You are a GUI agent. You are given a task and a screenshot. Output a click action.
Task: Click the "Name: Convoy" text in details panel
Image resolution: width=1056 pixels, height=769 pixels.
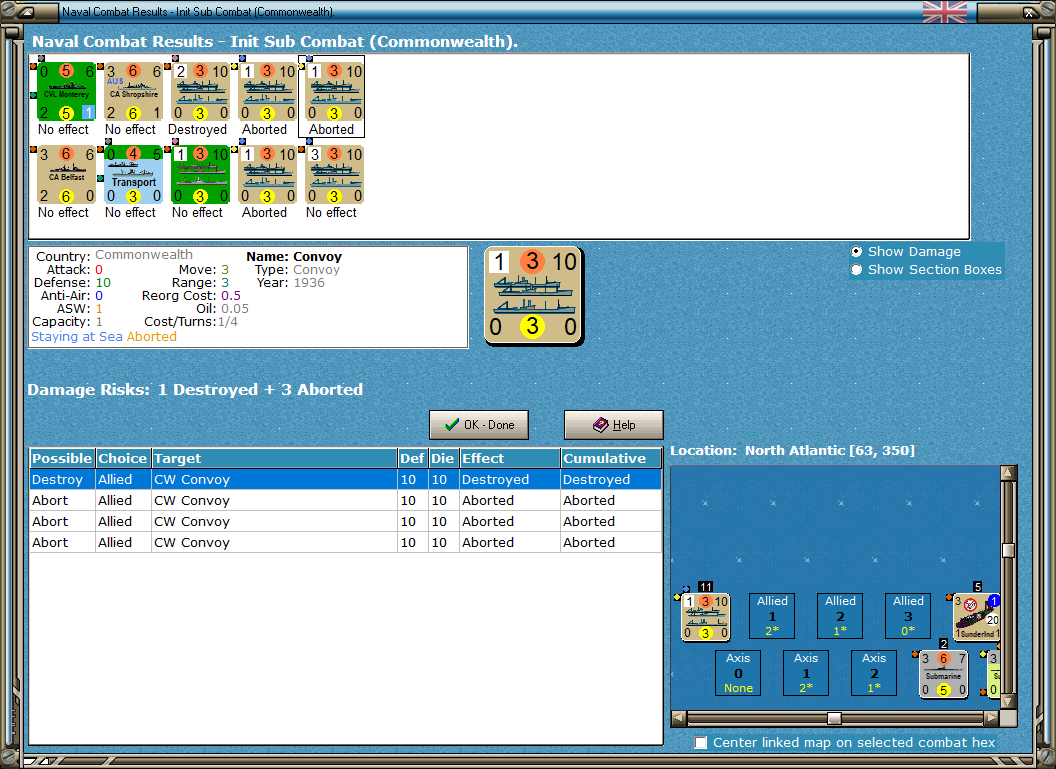[x=294, y=257]
